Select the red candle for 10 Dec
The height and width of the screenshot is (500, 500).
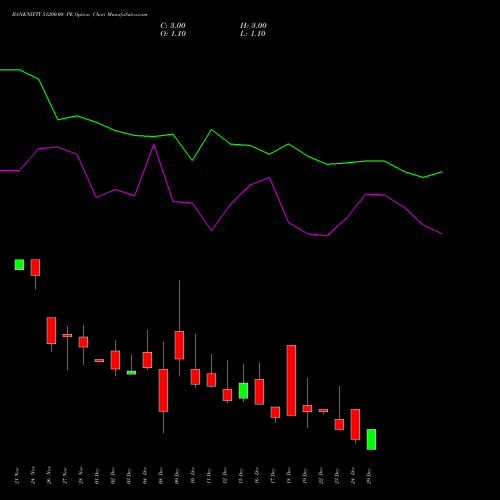[x=195, y=377]
